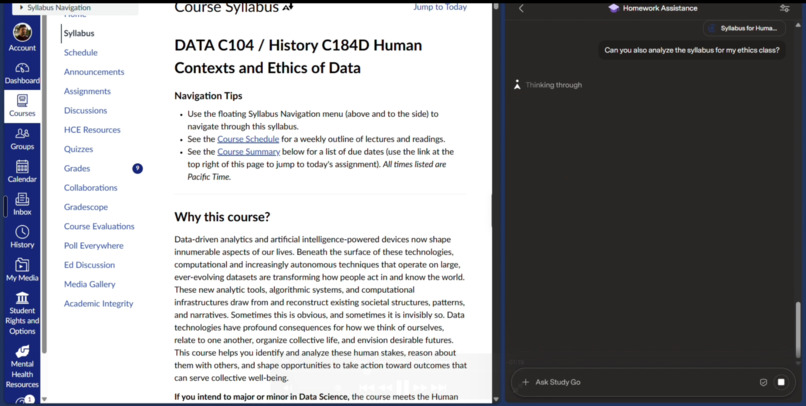Click the 'Navigation Tips' heading
Viewport: 806px width, 406px height.
point(208,96)
